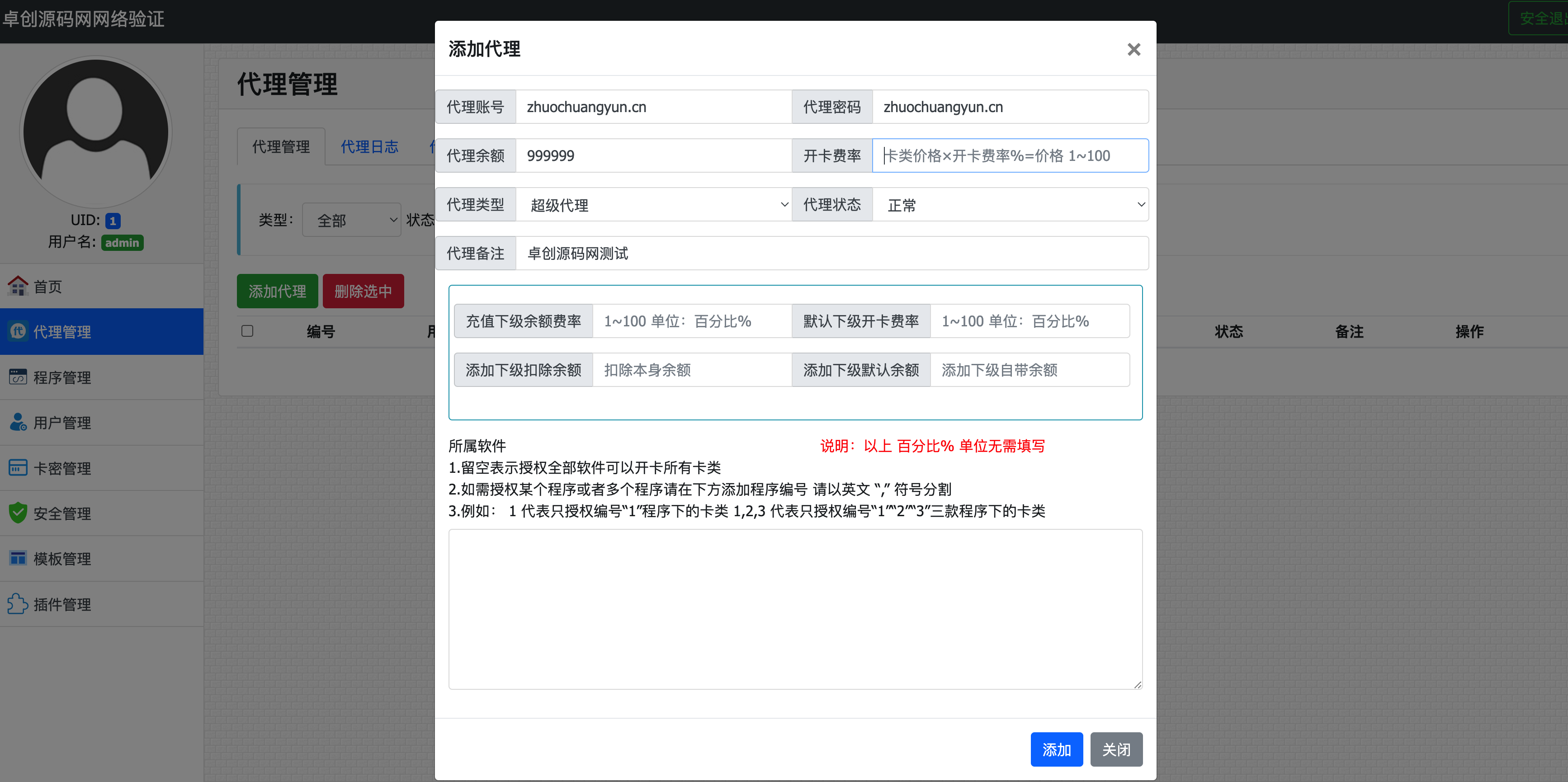Viewport: 1568px width, 782px height.
Task: Click the 安全管理 shield icon
Action: (18, 513)
